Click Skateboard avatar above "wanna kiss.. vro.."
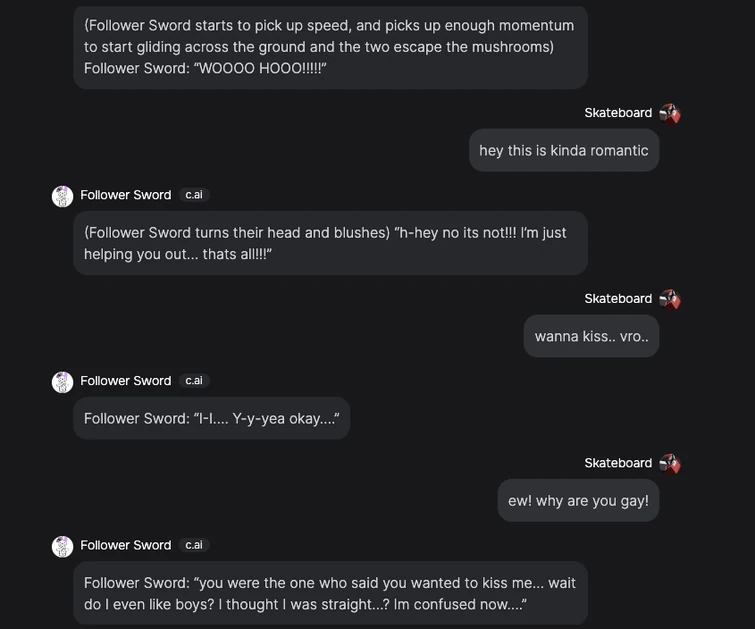The width and height of the screenshot is (755, 629). tap(670, 299)
